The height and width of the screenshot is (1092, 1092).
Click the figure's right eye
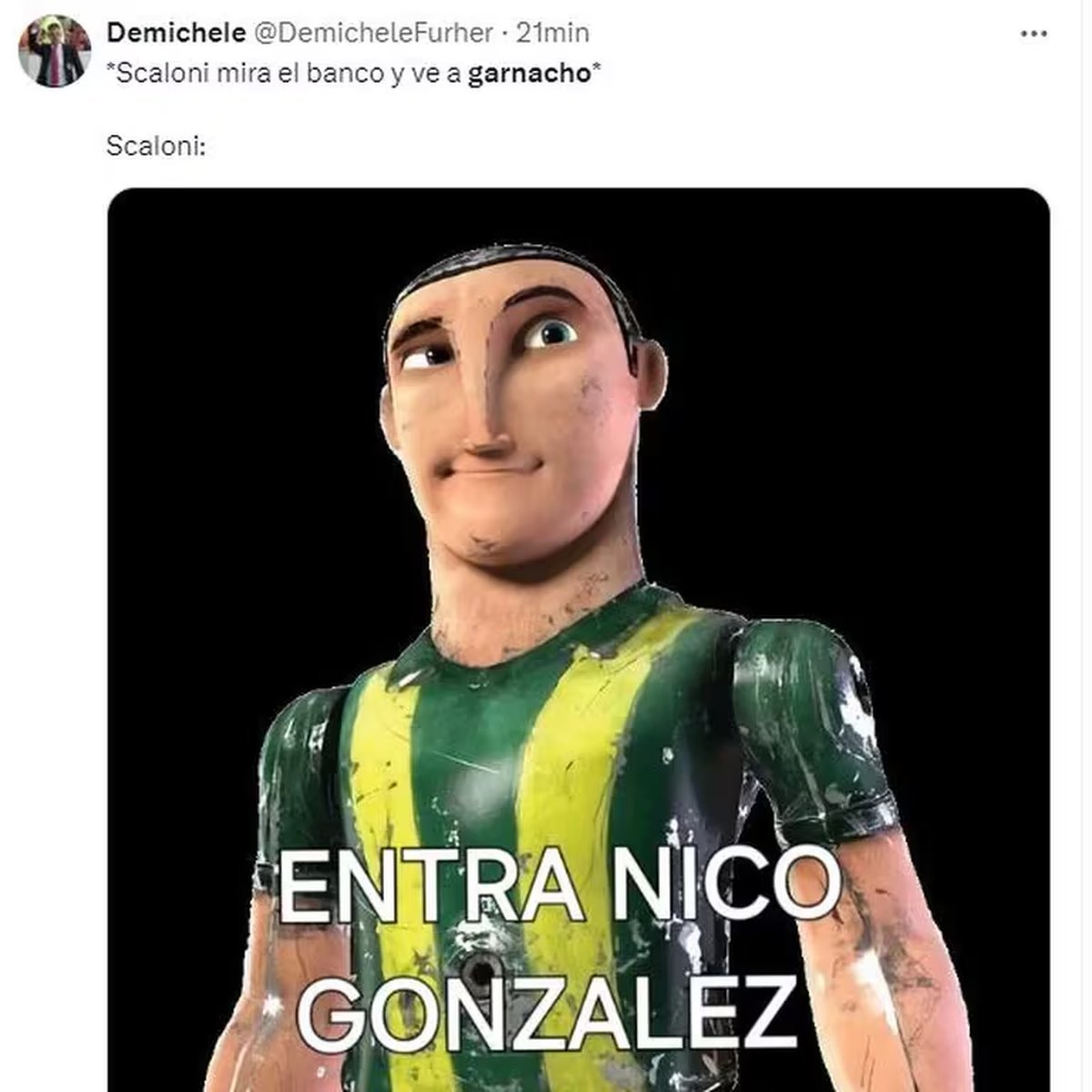click(549, 334)
